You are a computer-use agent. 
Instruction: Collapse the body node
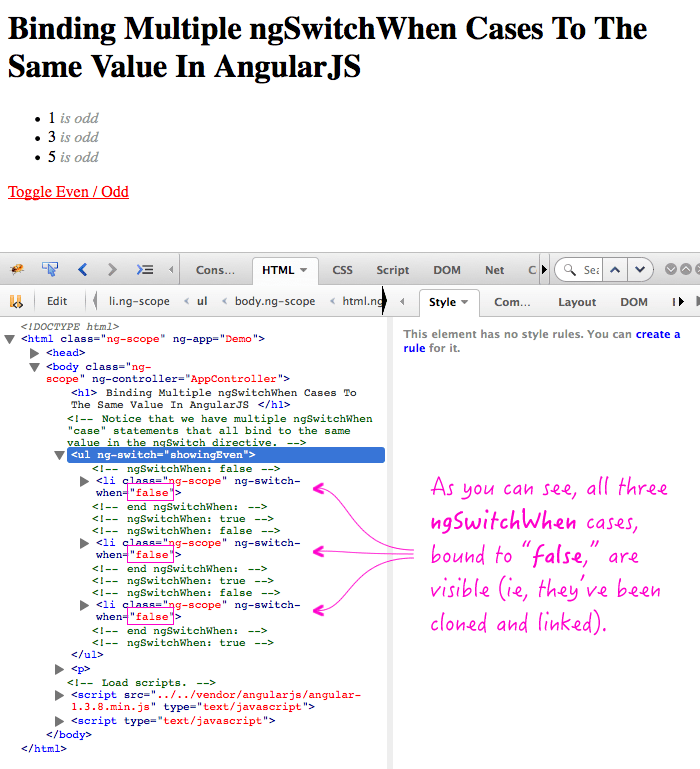coord(34,367)
